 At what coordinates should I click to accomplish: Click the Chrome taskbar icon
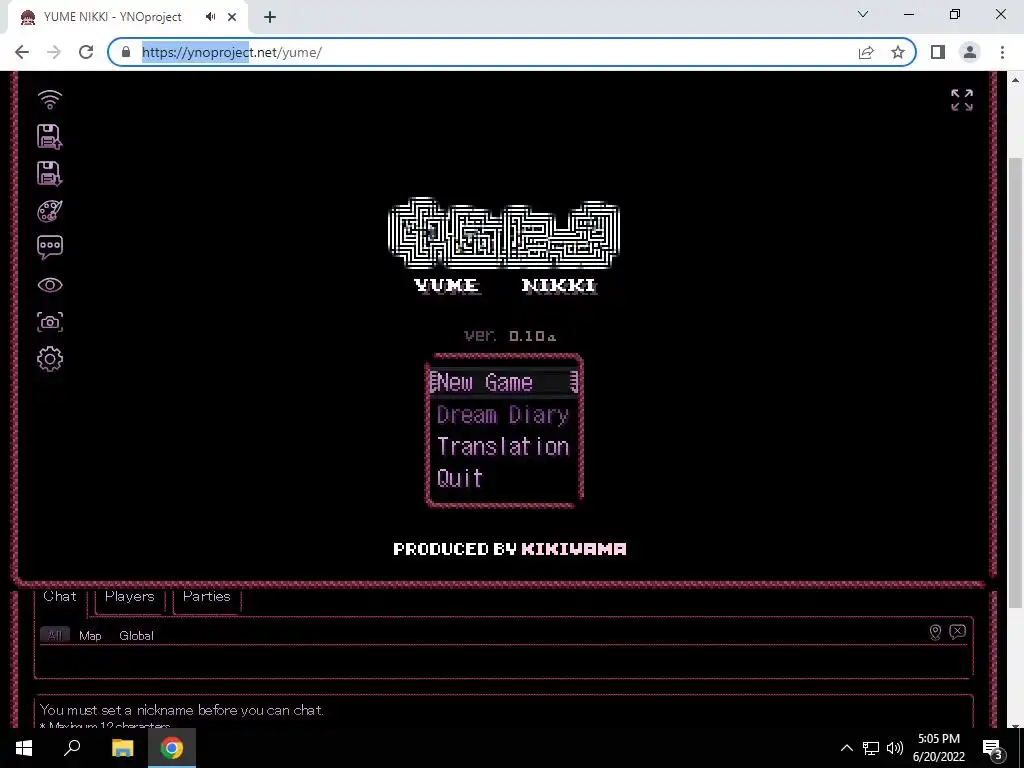(x=172, y=748)
